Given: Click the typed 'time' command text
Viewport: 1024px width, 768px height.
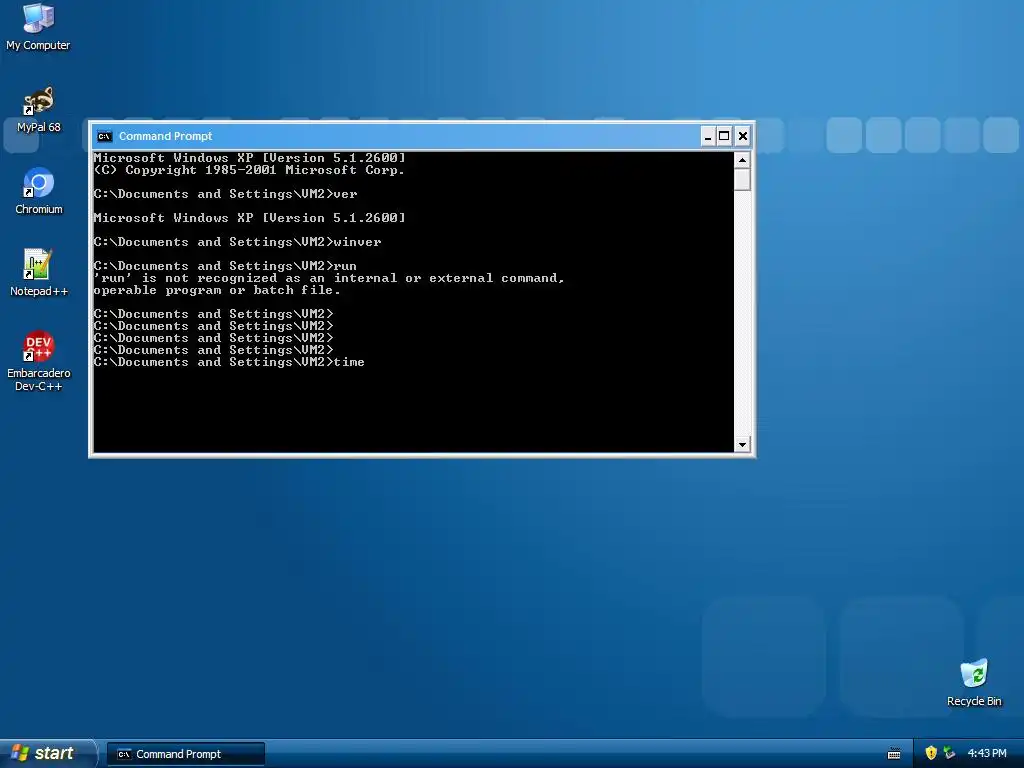Looking at the screenshot, I should pos(349,362).
